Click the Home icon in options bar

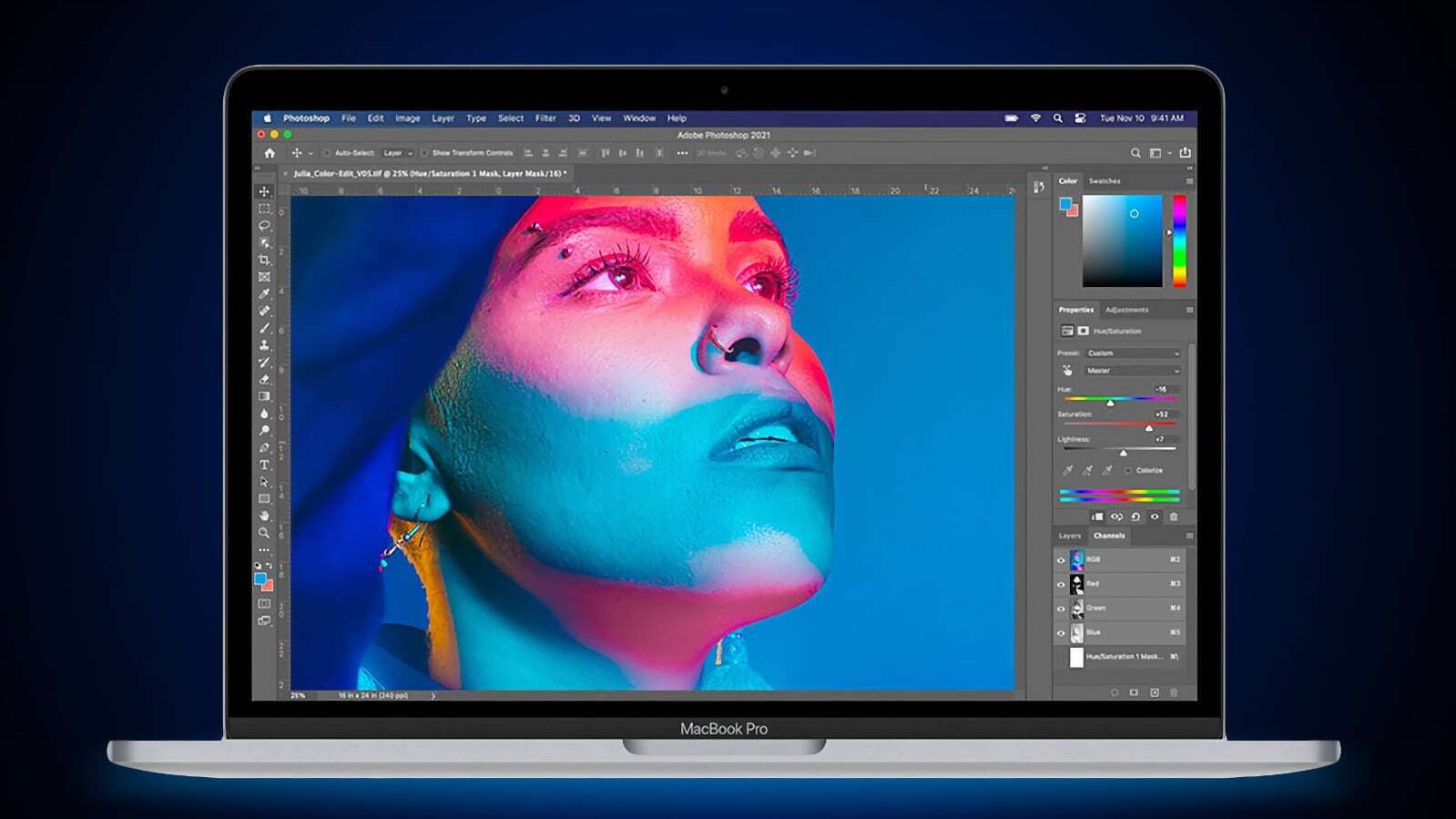point(270,153)
